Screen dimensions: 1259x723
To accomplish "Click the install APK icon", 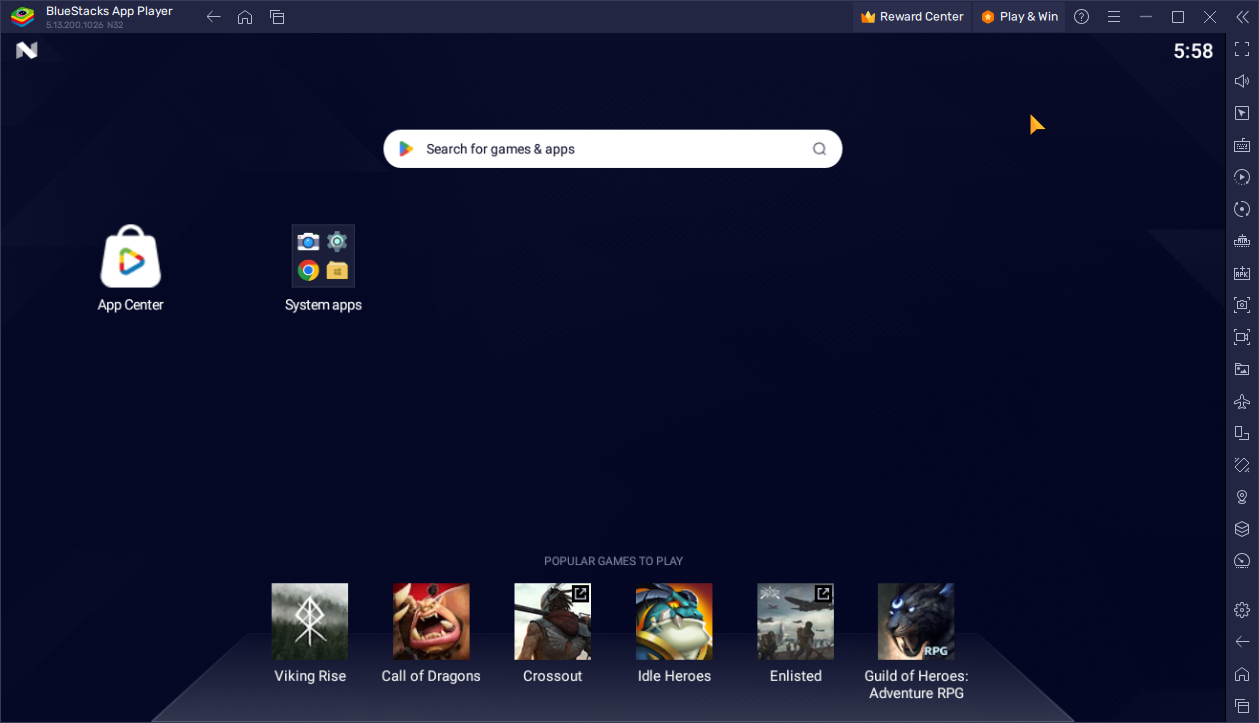I will point(1242,273).
